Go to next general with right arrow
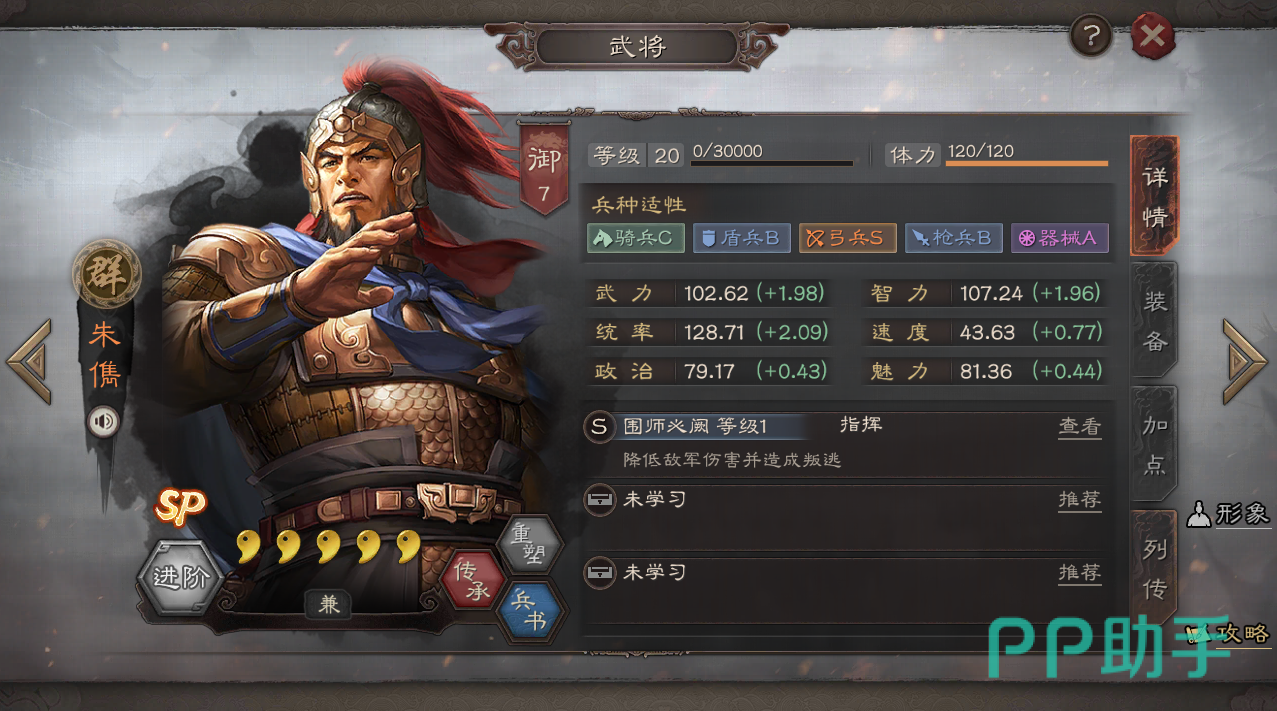Screen dimensions: 1277x711 pos(1246,362)
